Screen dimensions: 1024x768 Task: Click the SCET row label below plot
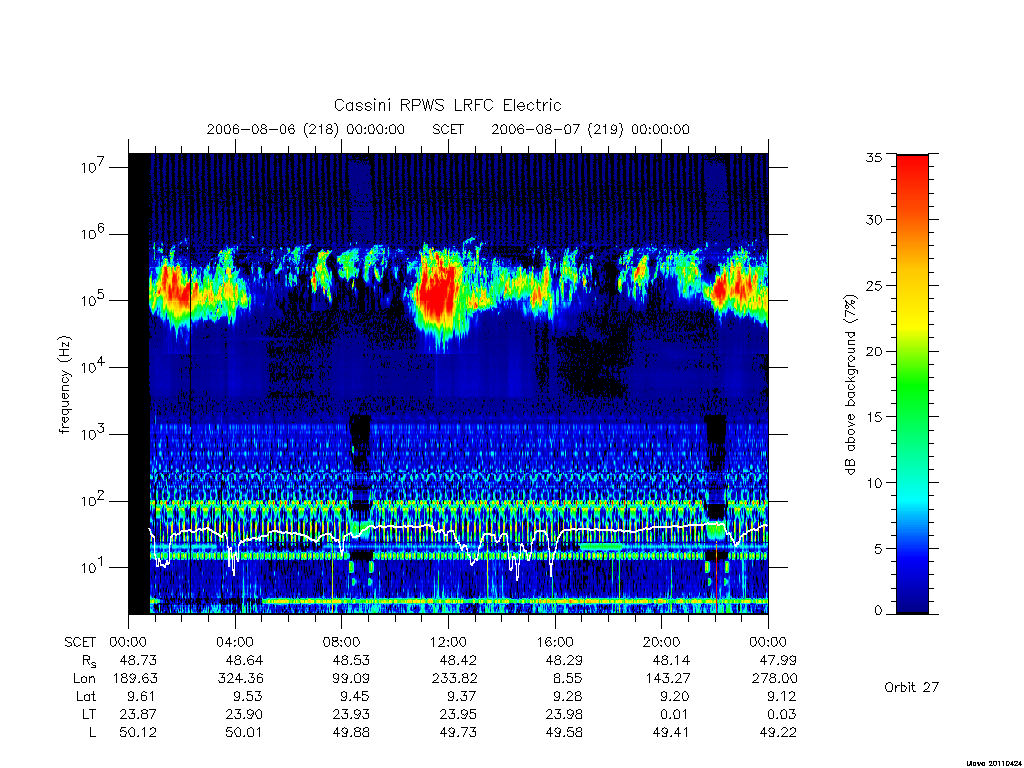pos(80,642)
